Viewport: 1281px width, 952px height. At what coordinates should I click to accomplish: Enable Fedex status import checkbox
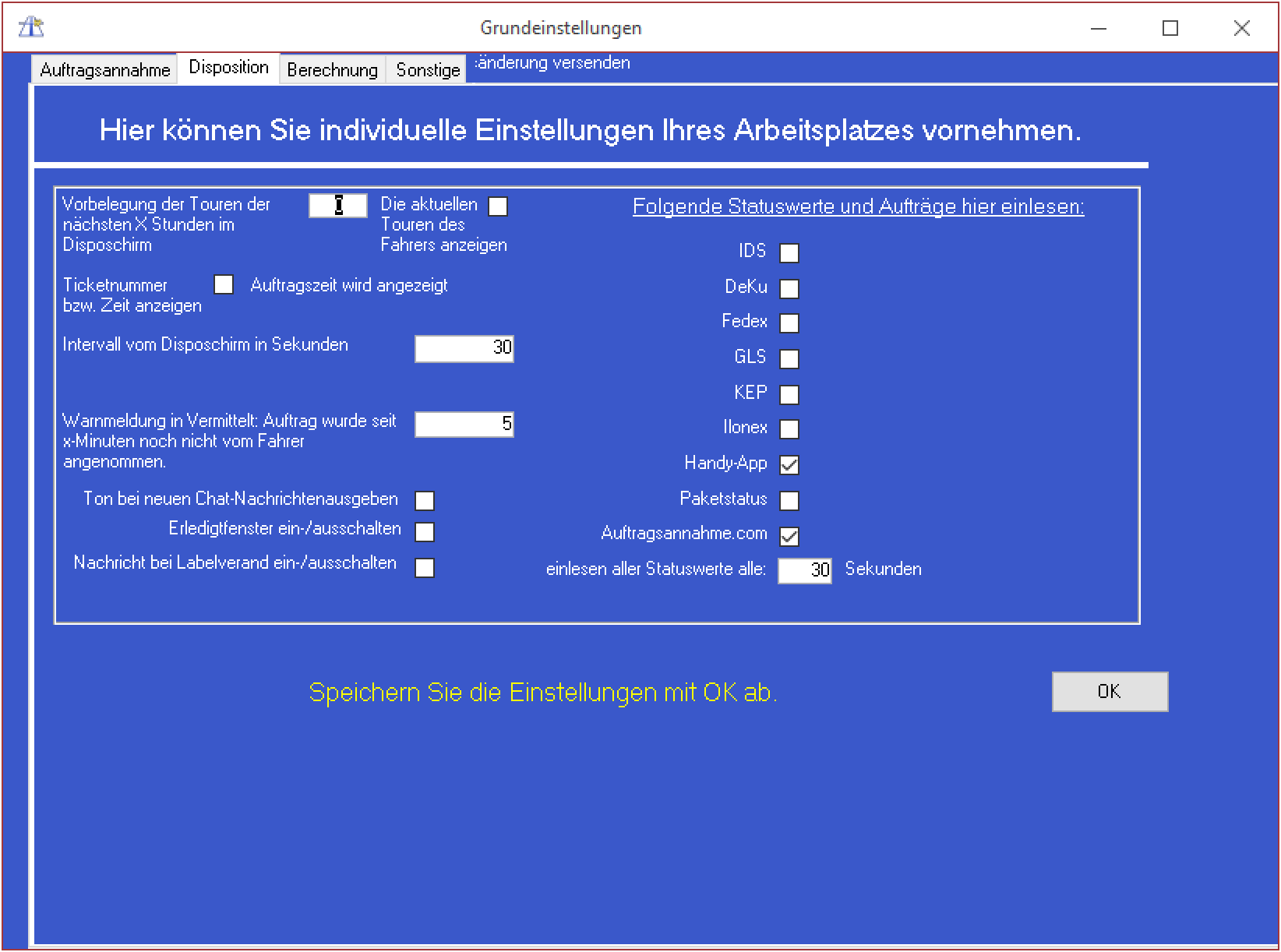coord(789,323)
